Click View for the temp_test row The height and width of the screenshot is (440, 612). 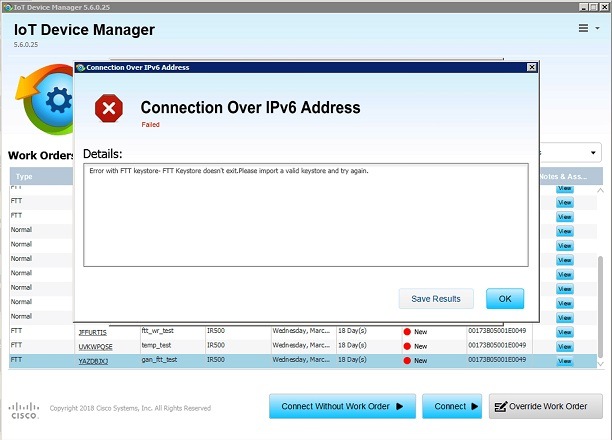(564, 347)
